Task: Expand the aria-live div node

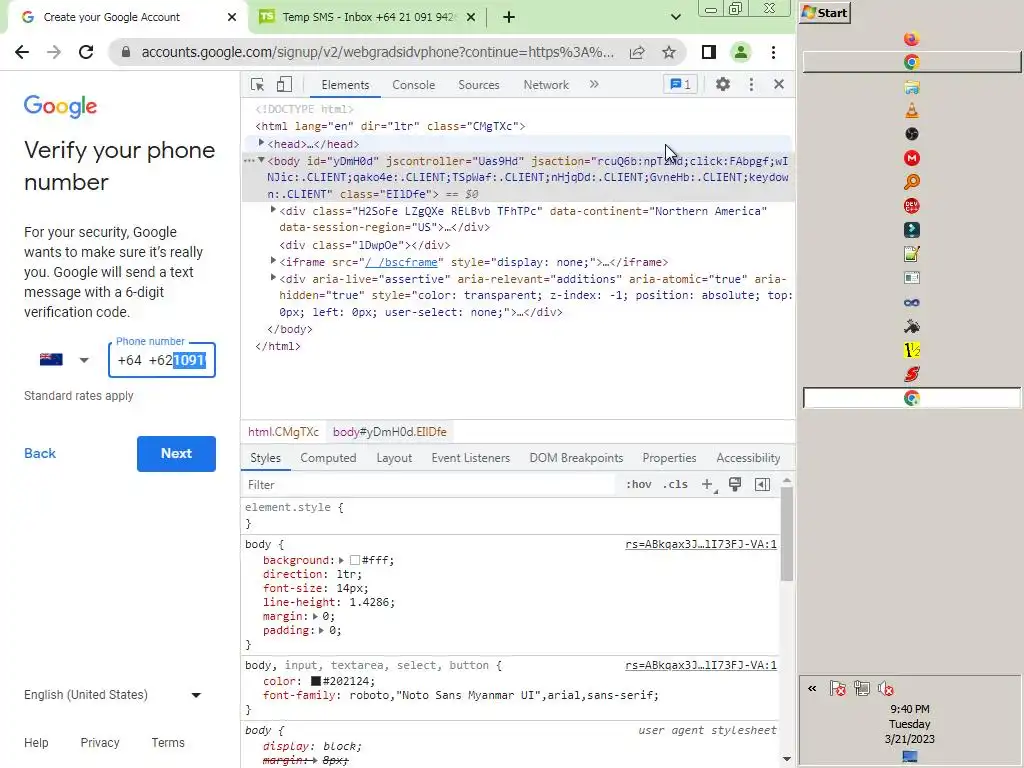Action: coord(273,278)
